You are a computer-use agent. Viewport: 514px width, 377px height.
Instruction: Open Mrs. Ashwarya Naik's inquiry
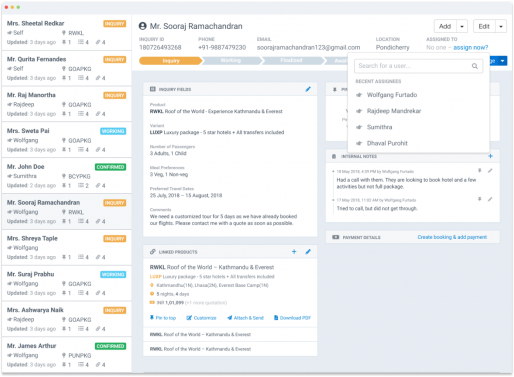(67, 319)
